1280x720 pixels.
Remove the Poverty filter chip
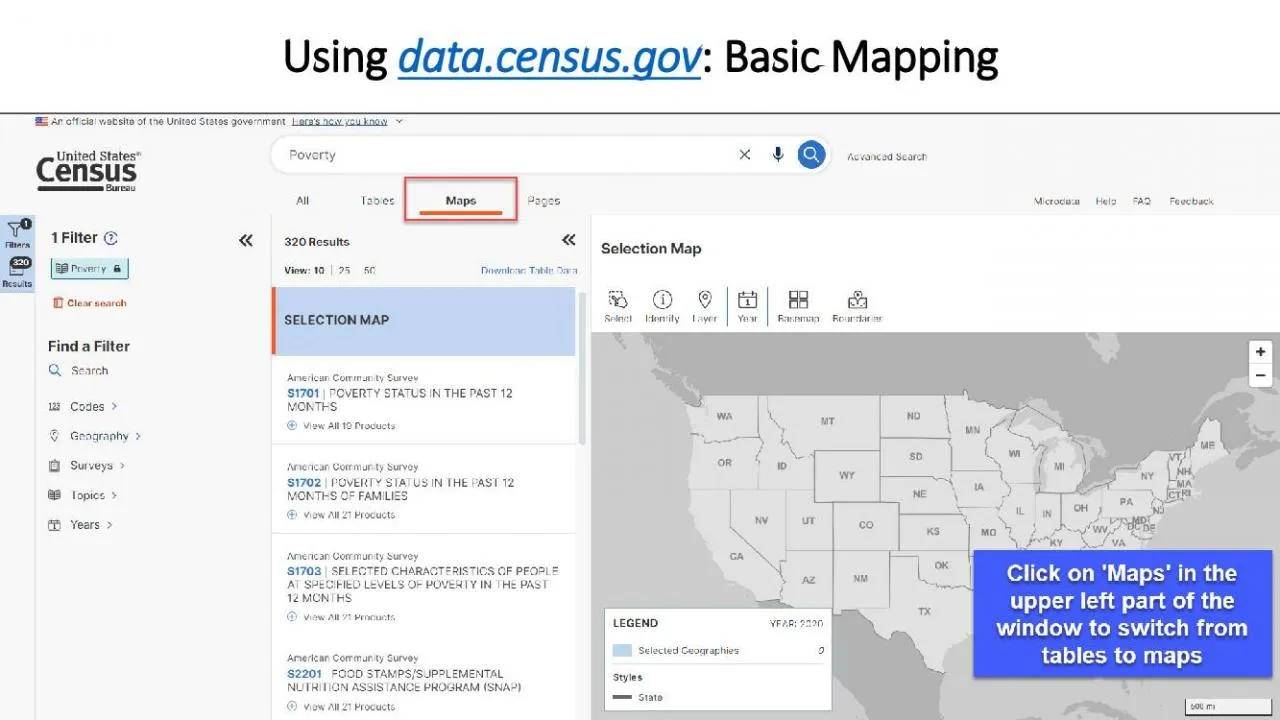click(x=90, y=269)
